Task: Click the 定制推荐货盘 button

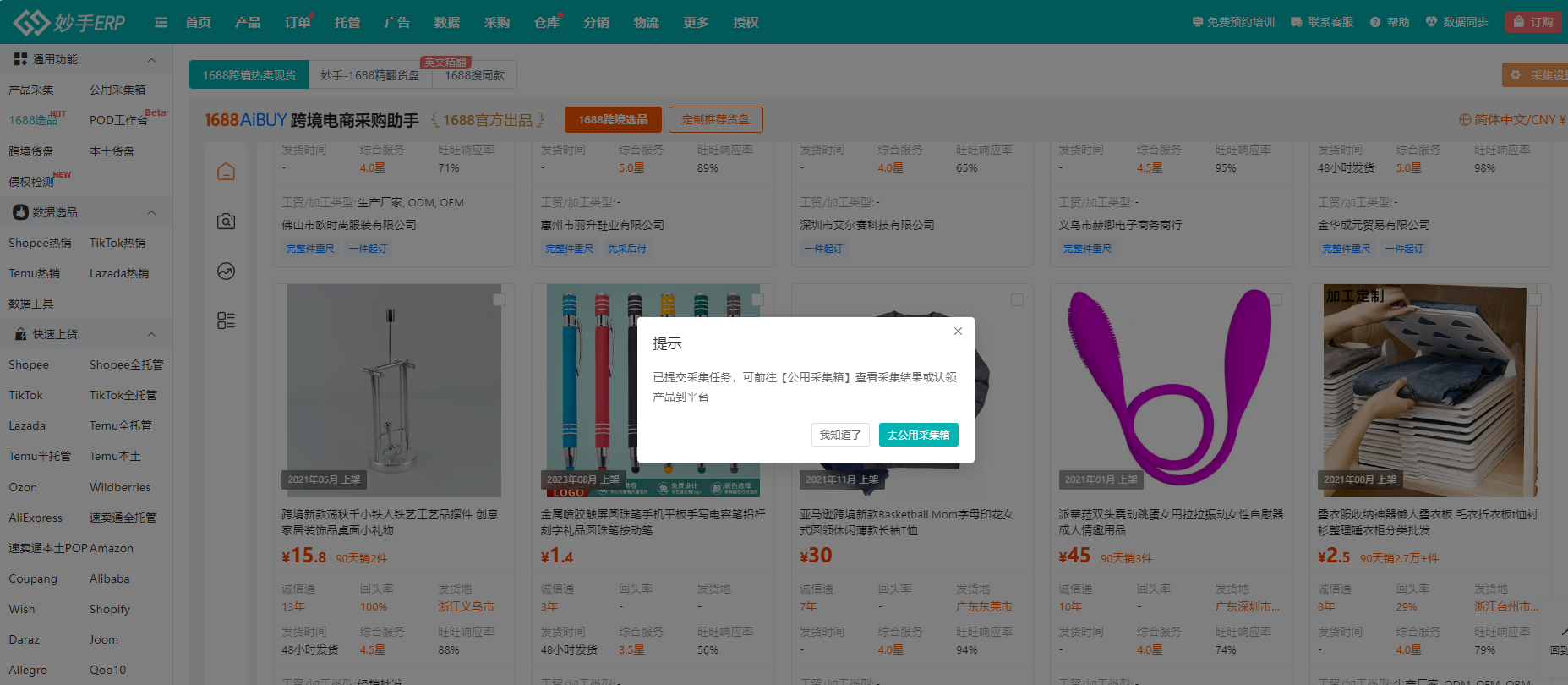Action: coord(715,119)
